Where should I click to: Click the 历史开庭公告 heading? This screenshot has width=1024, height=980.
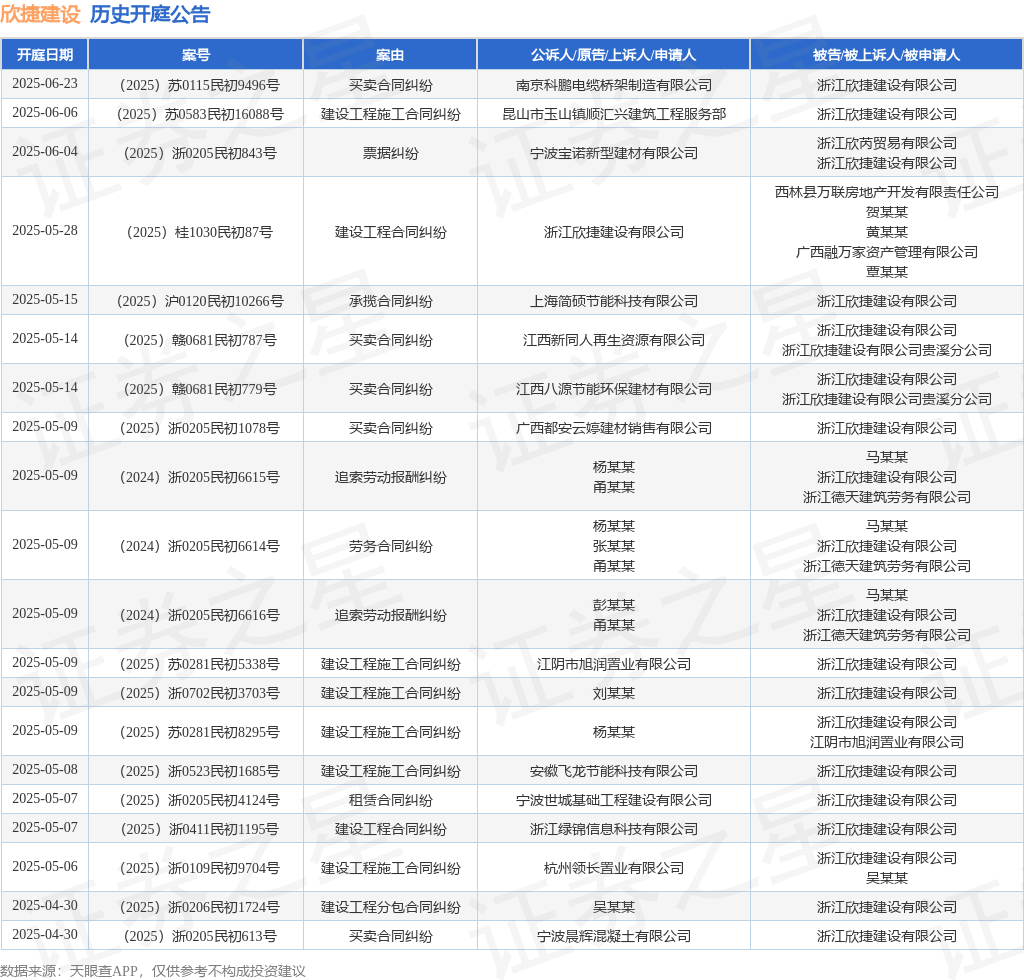coord(150,14)
